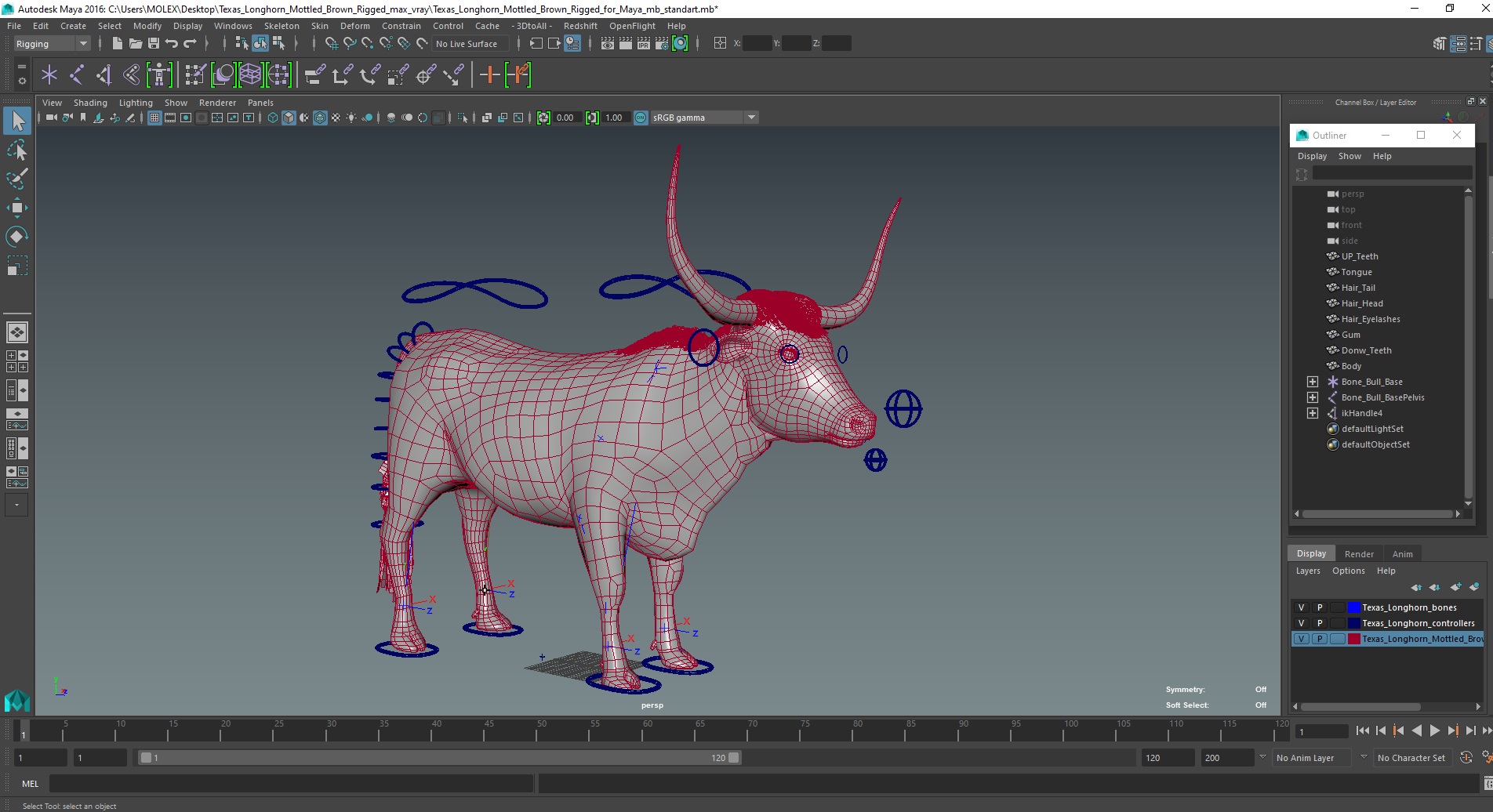Click the Go to start of playback range button
Screen dimensions: 1493x812
tap(1362, 730)
